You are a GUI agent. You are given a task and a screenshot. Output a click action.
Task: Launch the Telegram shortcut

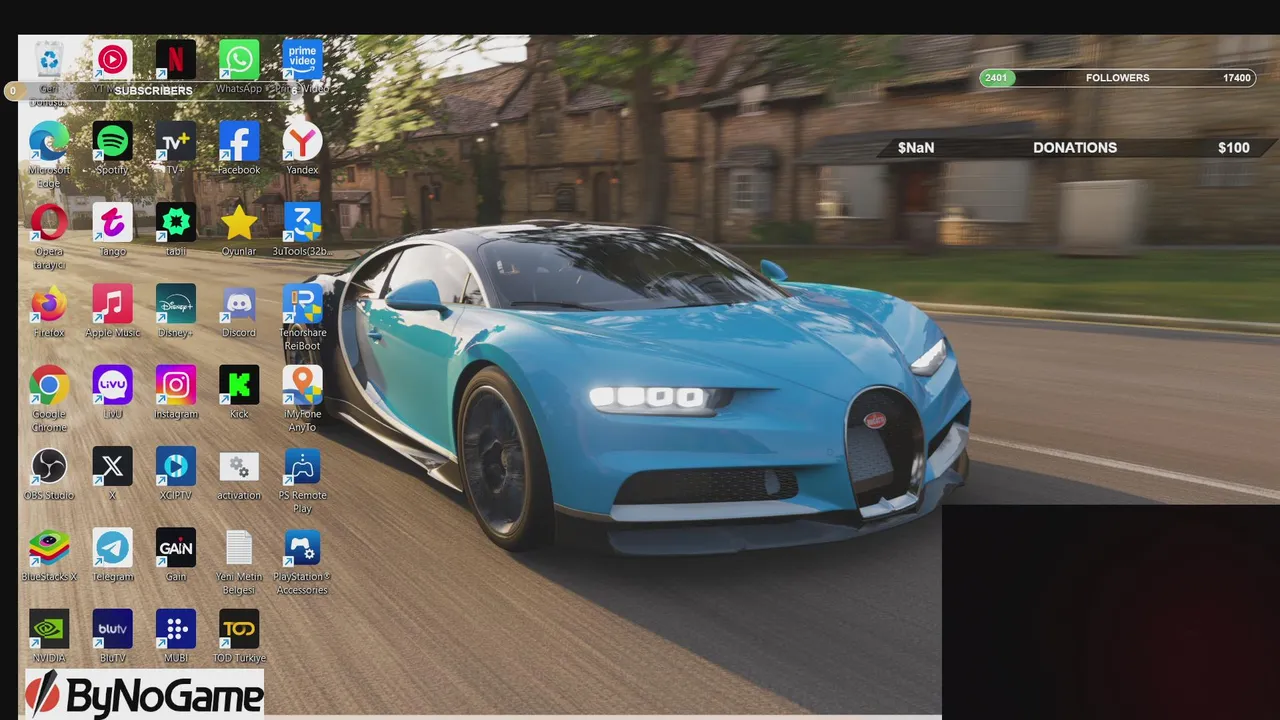click(113, 547)
